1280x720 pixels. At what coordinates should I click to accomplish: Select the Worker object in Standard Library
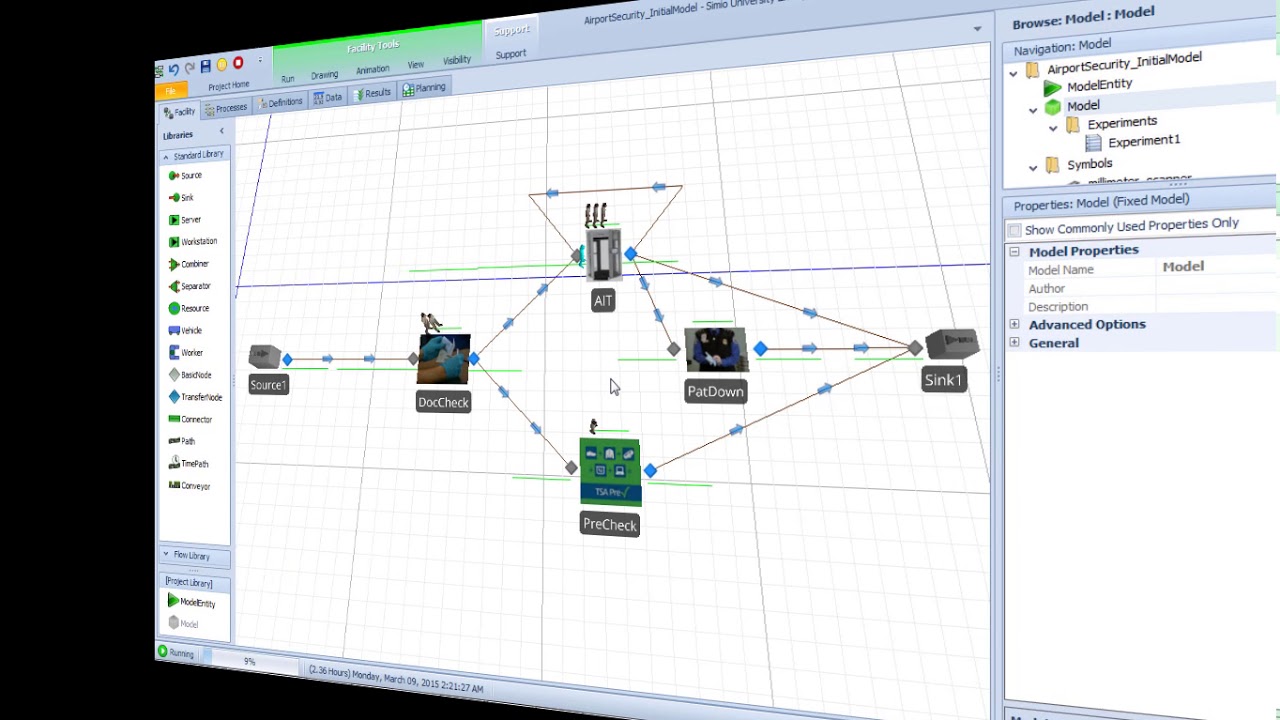pos(186,353)
